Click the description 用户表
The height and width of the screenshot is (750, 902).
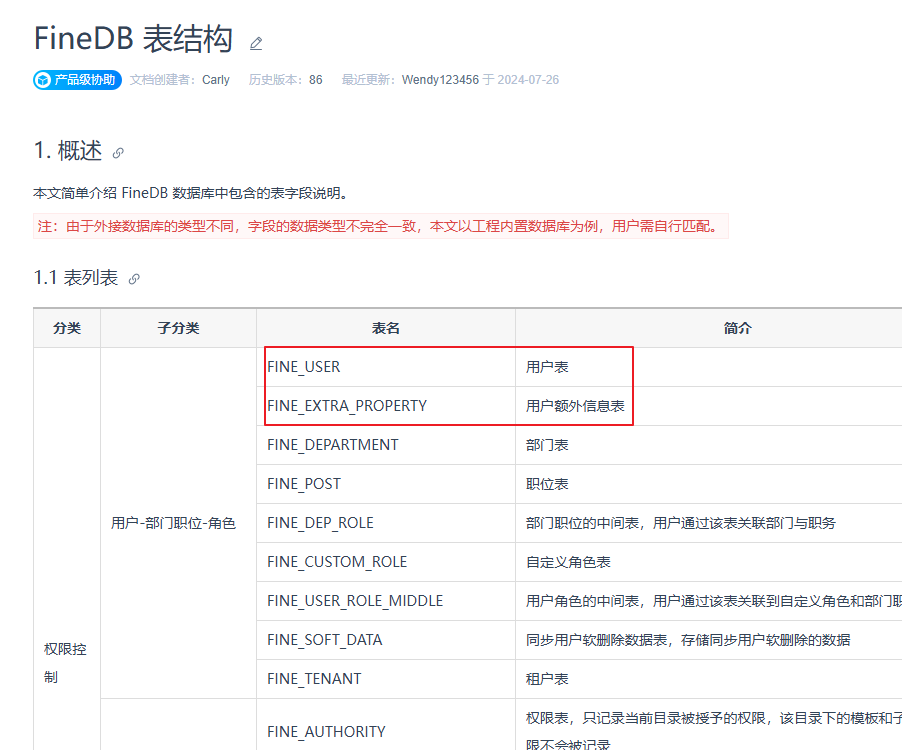pos(547,367)
